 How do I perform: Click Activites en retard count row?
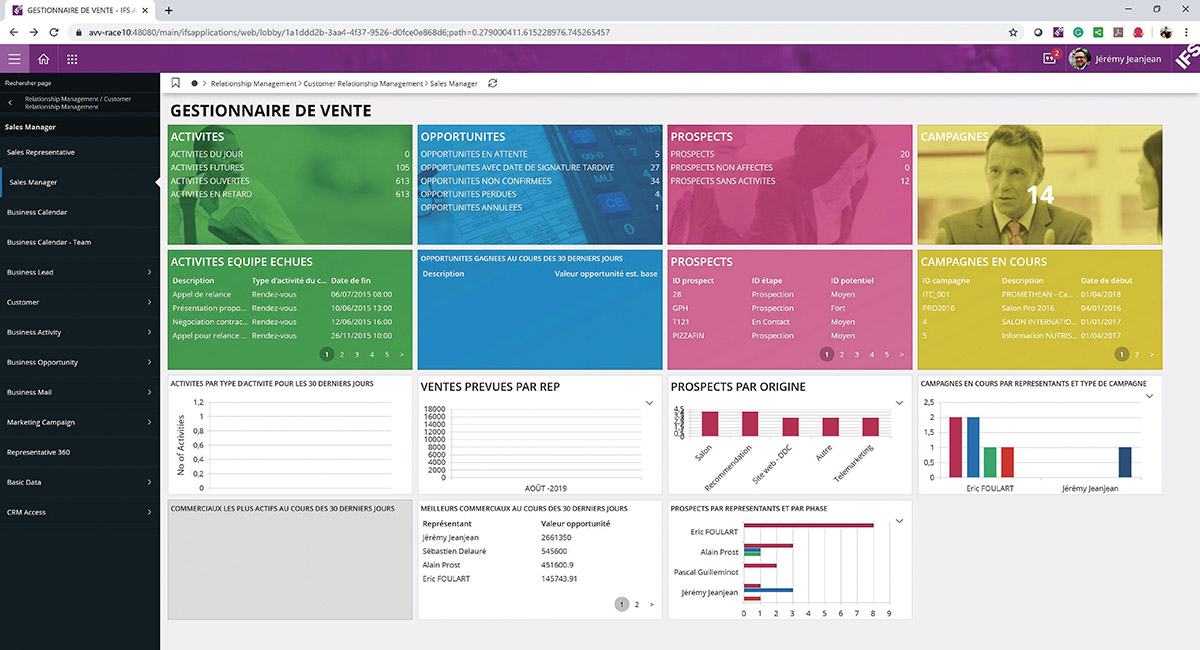pyautogui.click(x=290, y=194)
